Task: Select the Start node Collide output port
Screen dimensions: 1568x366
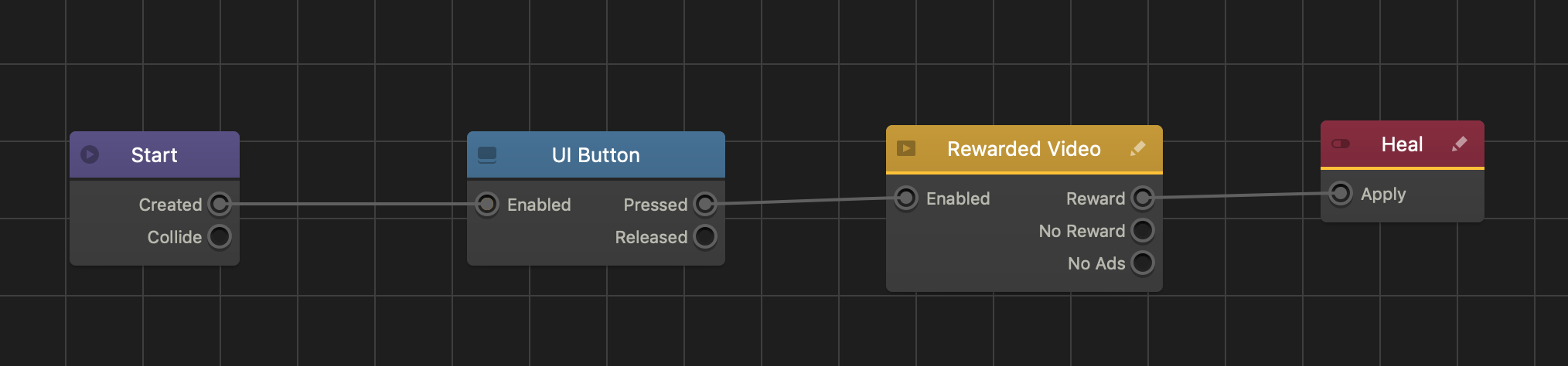Action: click(220, 237)
